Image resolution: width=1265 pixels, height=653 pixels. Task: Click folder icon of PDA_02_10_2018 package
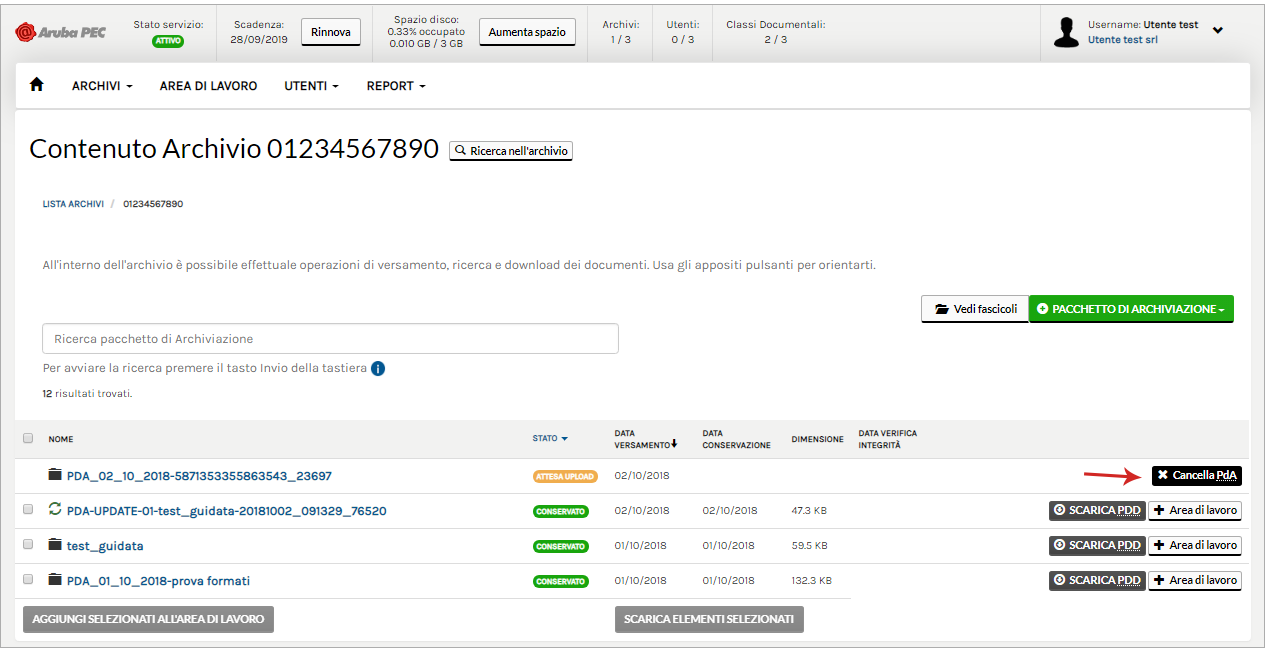point(55,475)
